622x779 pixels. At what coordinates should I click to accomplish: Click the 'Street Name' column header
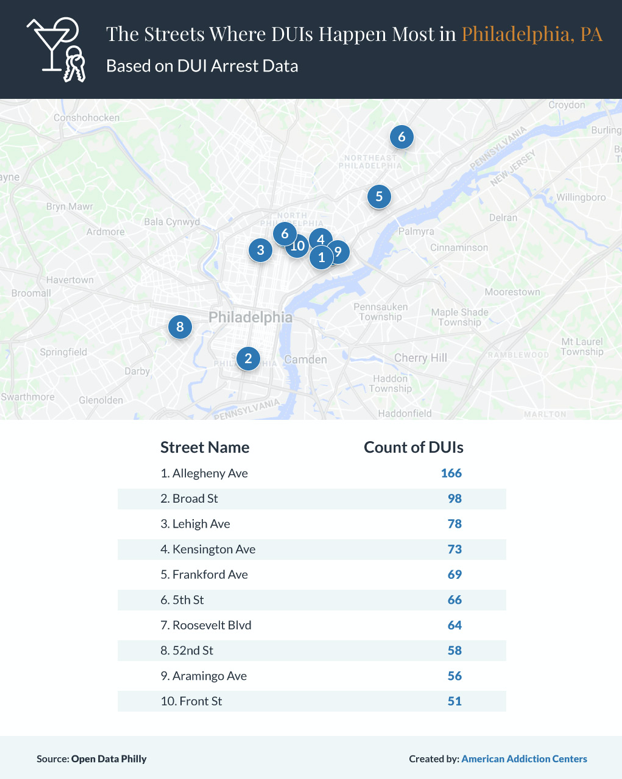point(205,447)
